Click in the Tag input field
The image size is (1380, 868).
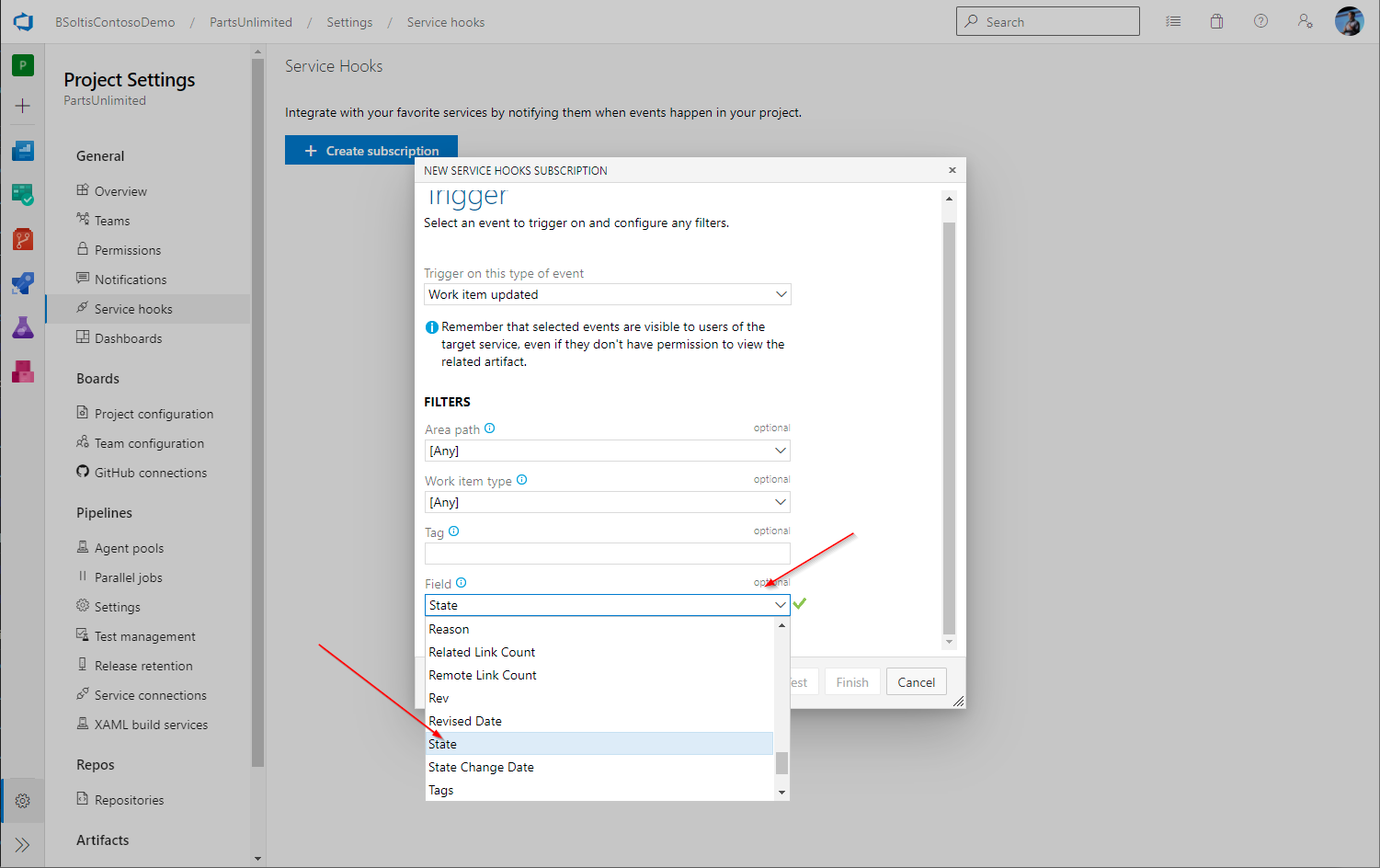[607, 554]
